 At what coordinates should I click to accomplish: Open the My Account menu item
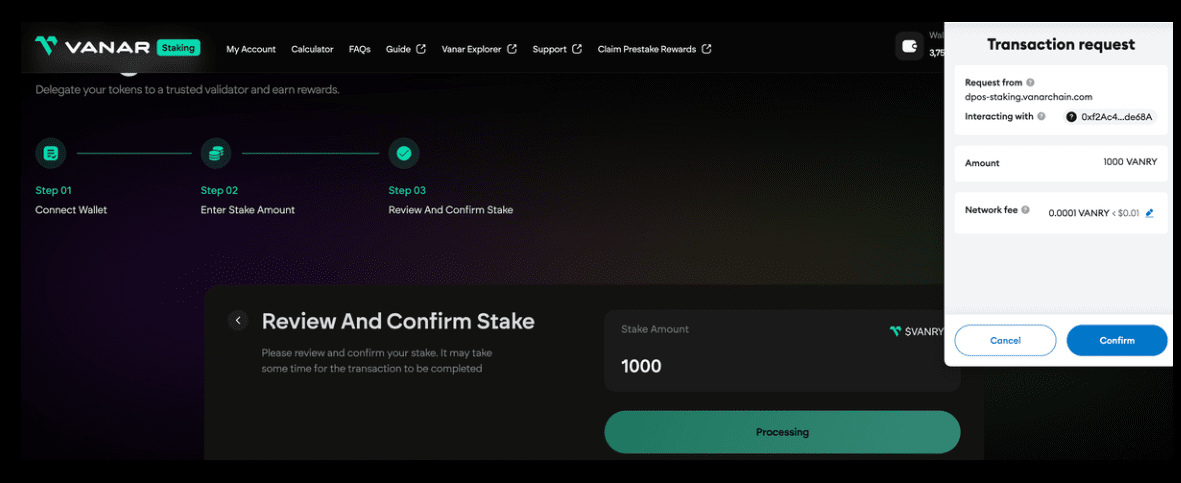pyautogui.click(x=251, y=49)
